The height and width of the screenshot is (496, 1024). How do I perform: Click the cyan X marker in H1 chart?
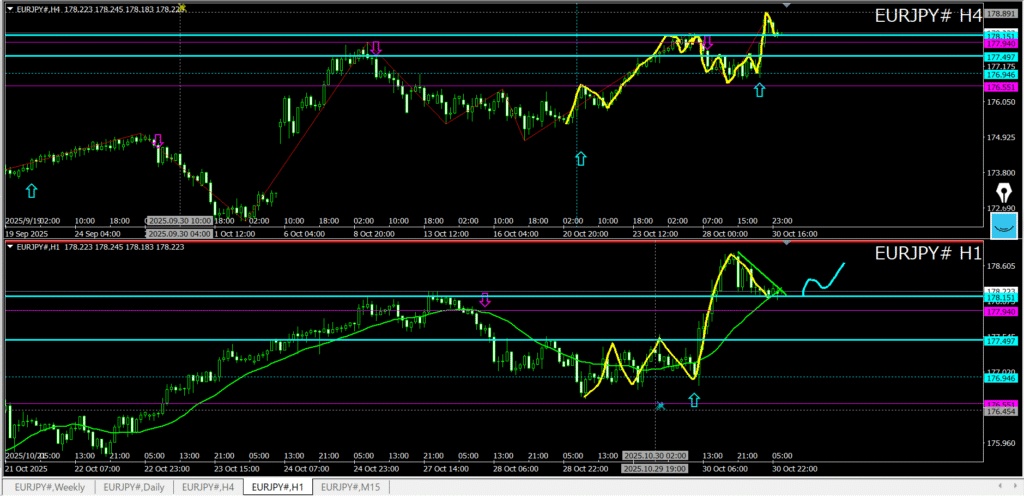(660, 405)
